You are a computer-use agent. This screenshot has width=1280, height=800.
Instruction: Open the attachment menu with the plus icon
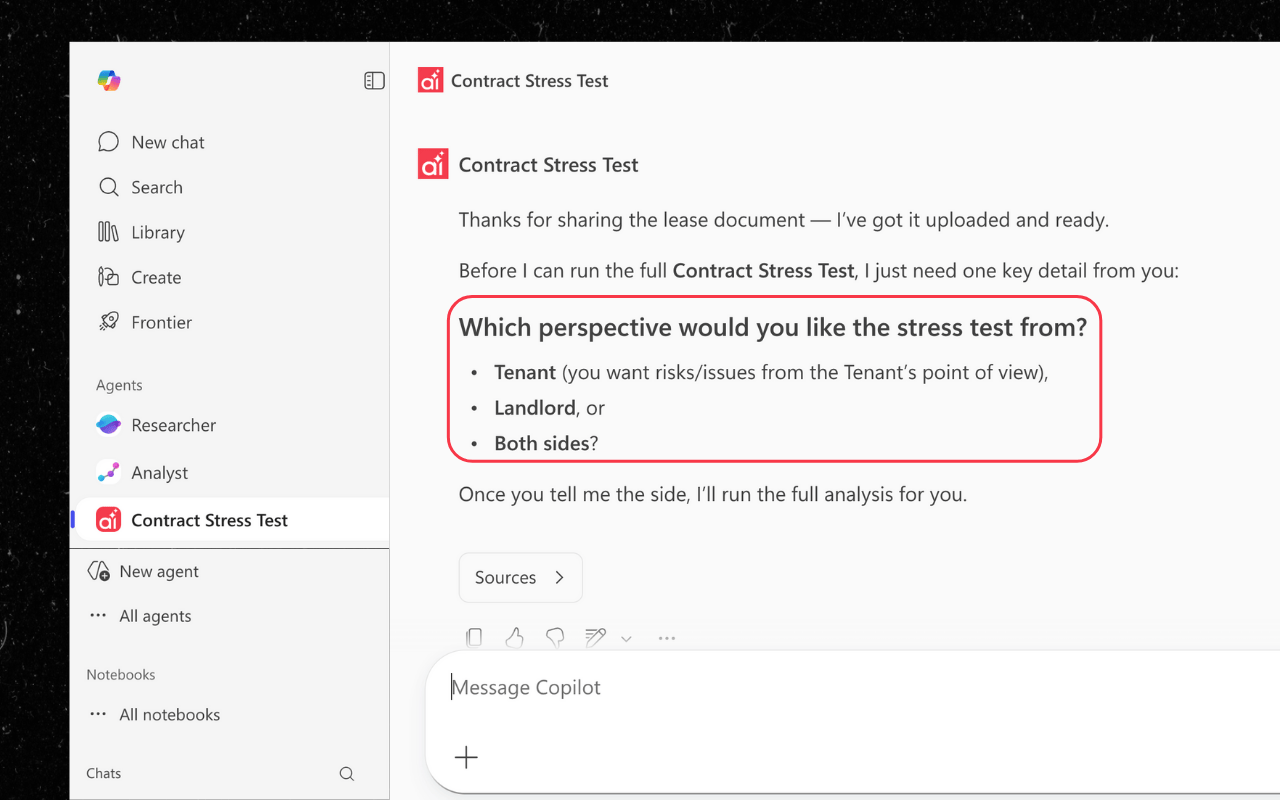[x=466, y=757]
